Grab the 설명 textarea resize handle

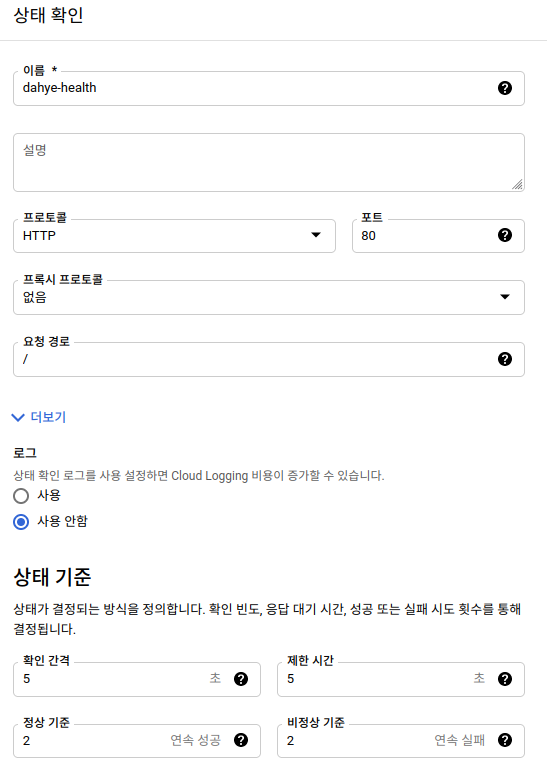pyautogui.click(x=518, y=185)
